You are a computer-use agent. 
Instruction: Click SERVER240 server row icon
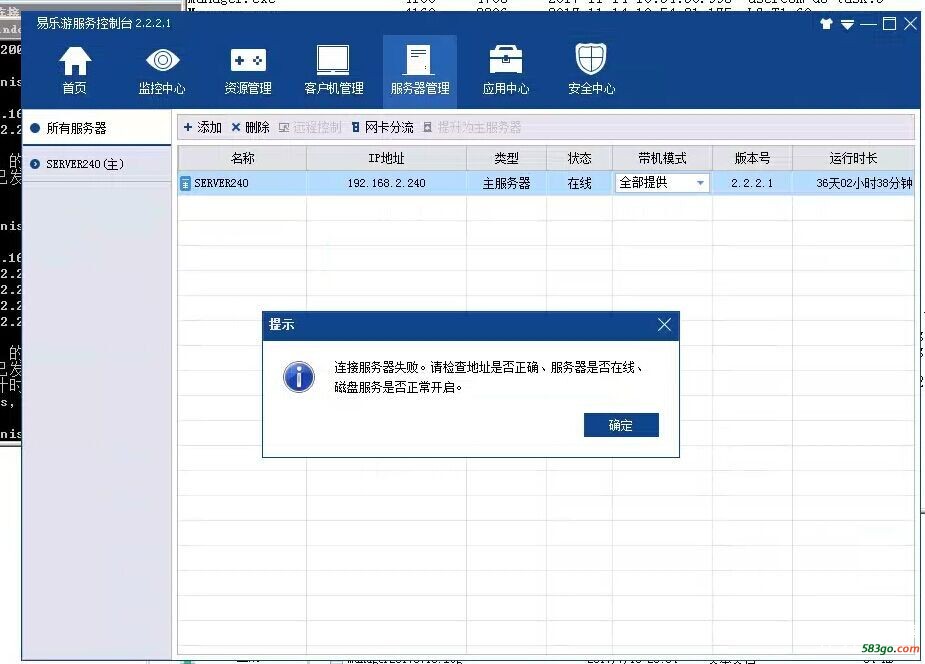click(x=186, y=183)
